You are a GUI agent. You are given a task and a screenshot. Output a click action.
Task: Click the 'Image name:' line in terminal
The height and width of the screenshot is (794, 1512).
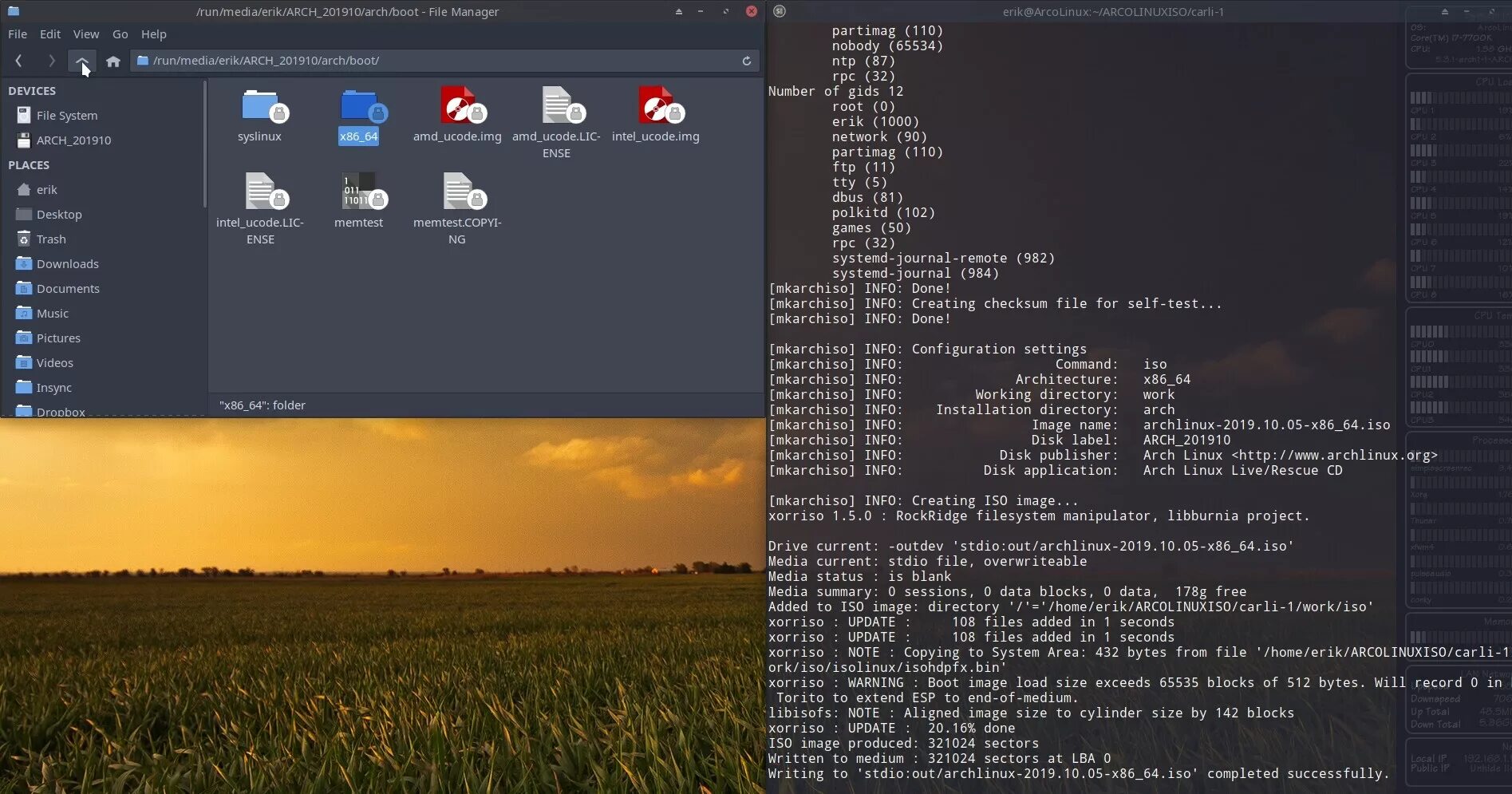pyautogui.click(x=1079, y=425)
